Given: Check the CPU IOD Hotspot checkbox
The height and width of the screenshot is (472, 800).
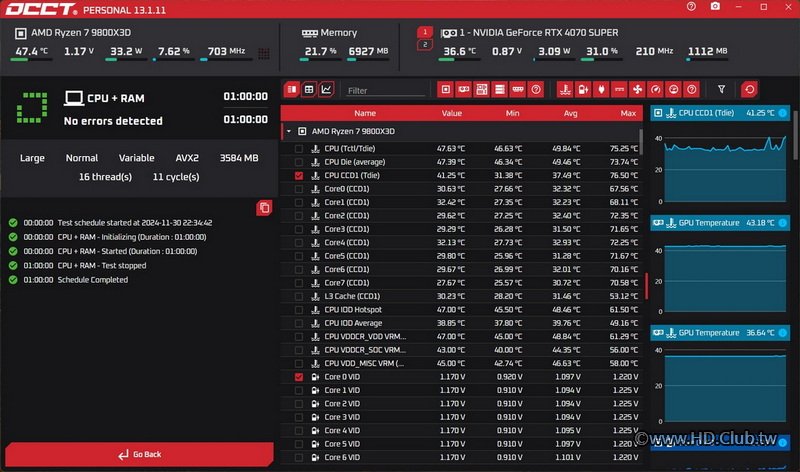Looking at the screenshot, I should pos(299,310).
